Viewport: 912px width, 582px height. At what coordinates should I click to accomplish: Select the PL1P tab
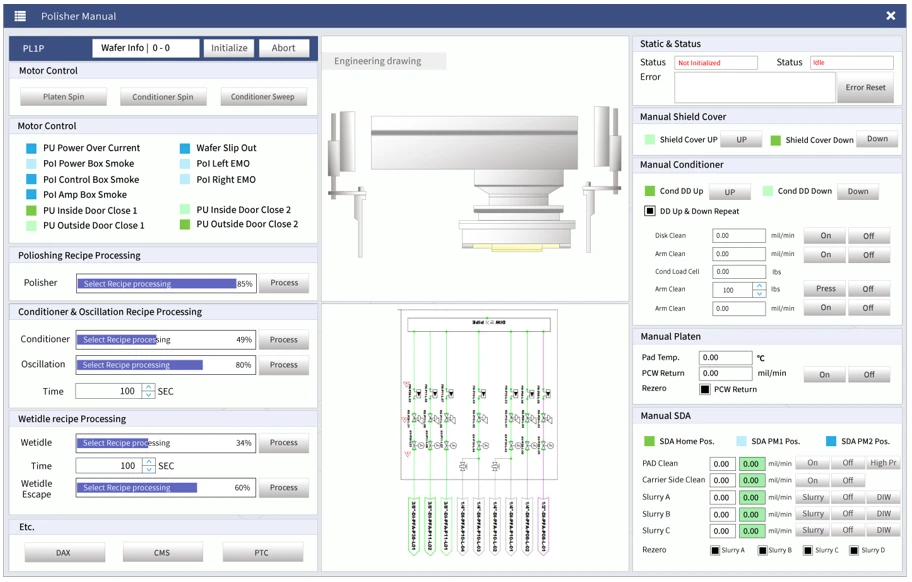pos(34,48)
